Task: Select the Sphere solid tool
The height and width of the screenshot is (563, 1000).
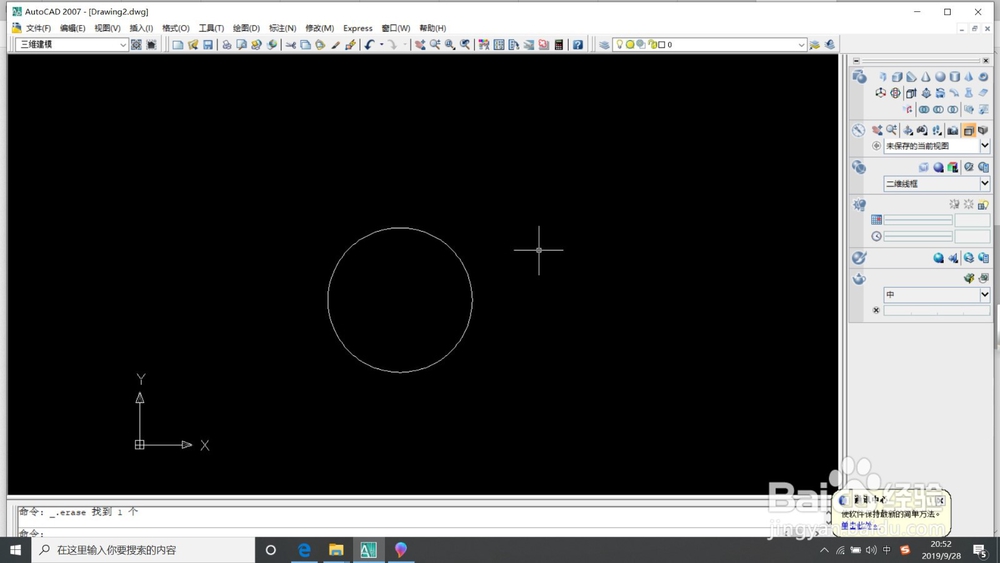Action: coord(940,77)
